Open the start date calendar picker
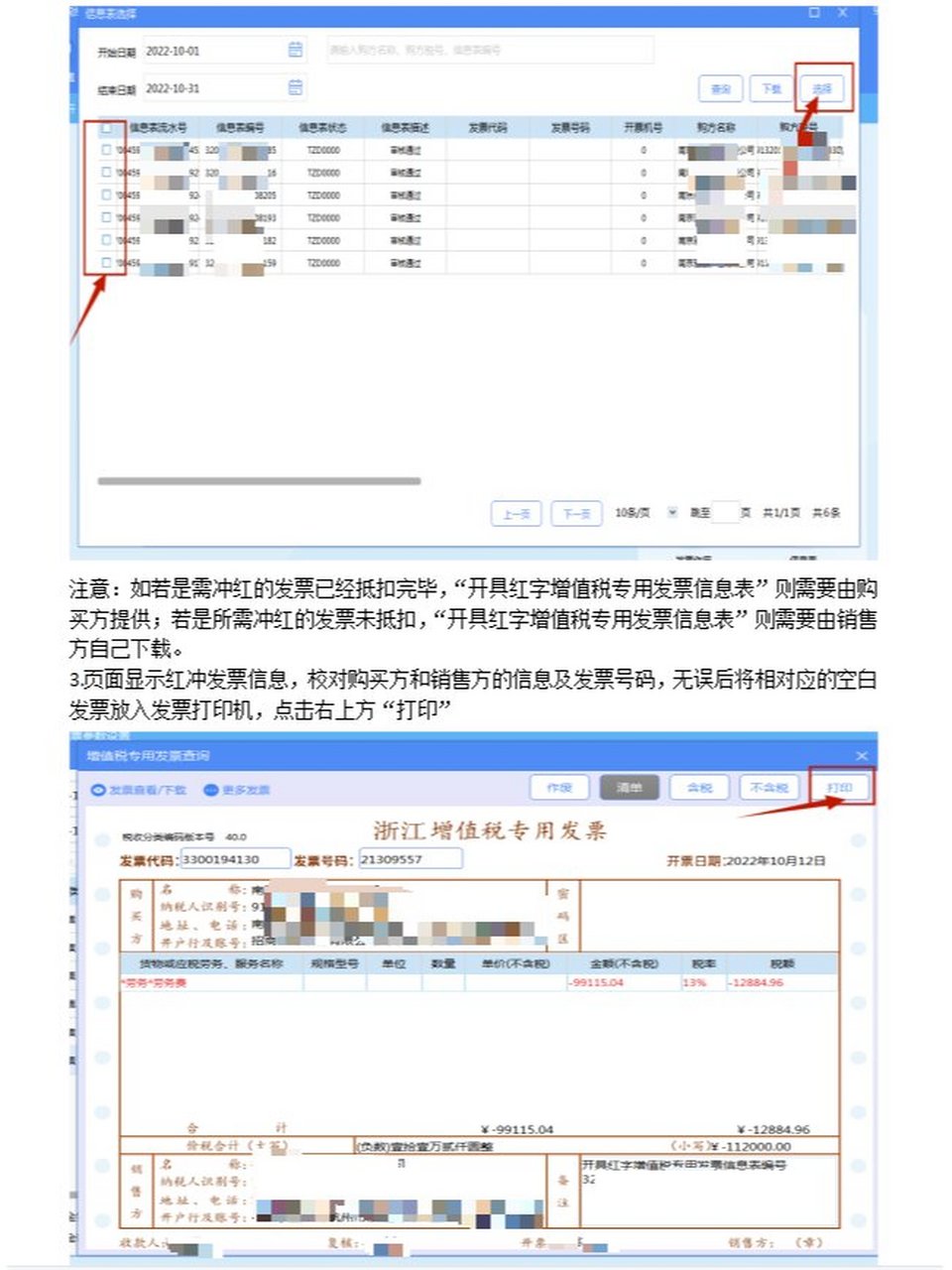 296,50
